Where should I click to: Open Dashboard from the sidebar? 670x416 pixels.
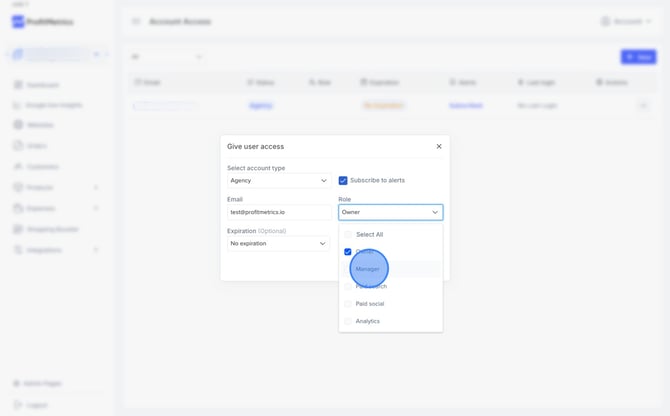[43, 85]
